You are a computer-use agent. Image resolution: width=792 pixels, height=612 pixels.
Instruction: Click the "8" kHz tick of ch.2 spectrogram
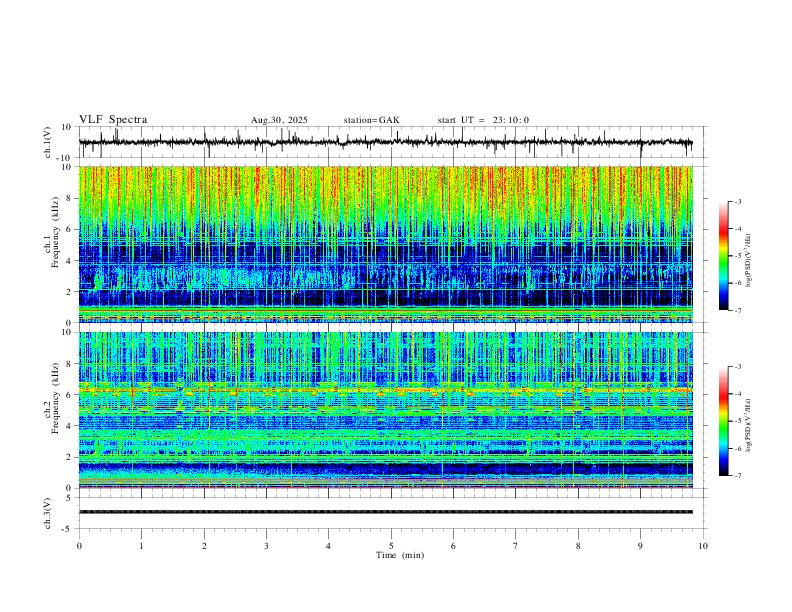pos(70,364)
